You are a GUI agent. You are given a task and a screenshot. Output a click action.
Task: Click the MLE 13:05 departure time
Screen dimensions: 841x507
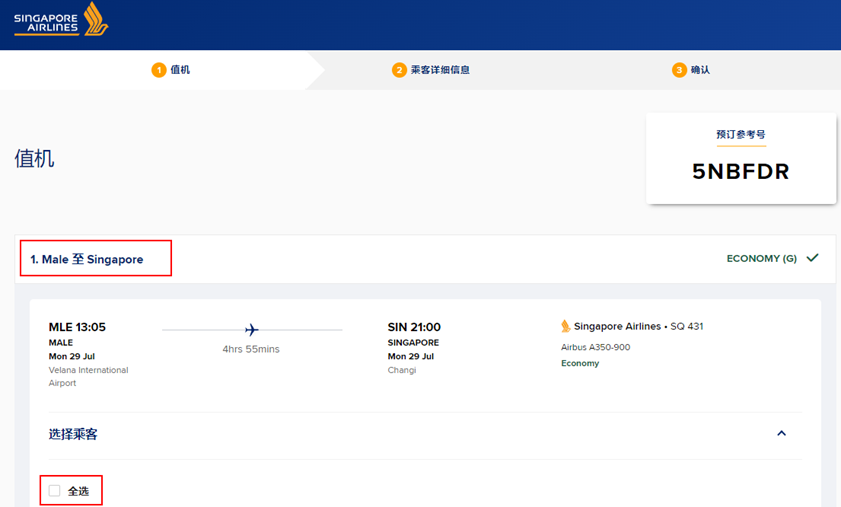point(77,327)
